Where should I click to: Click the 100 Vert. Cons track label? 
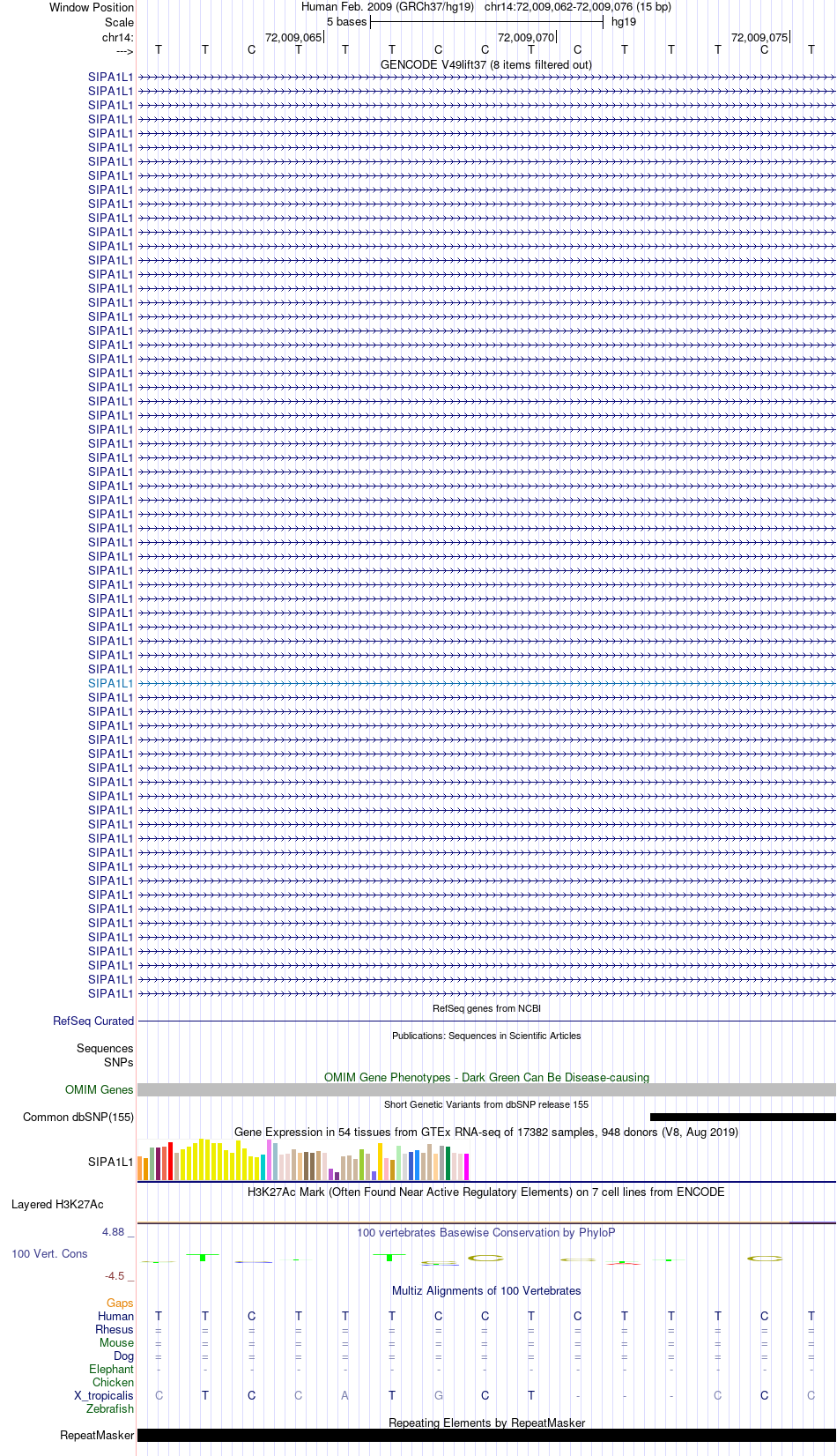point(49,1253)
